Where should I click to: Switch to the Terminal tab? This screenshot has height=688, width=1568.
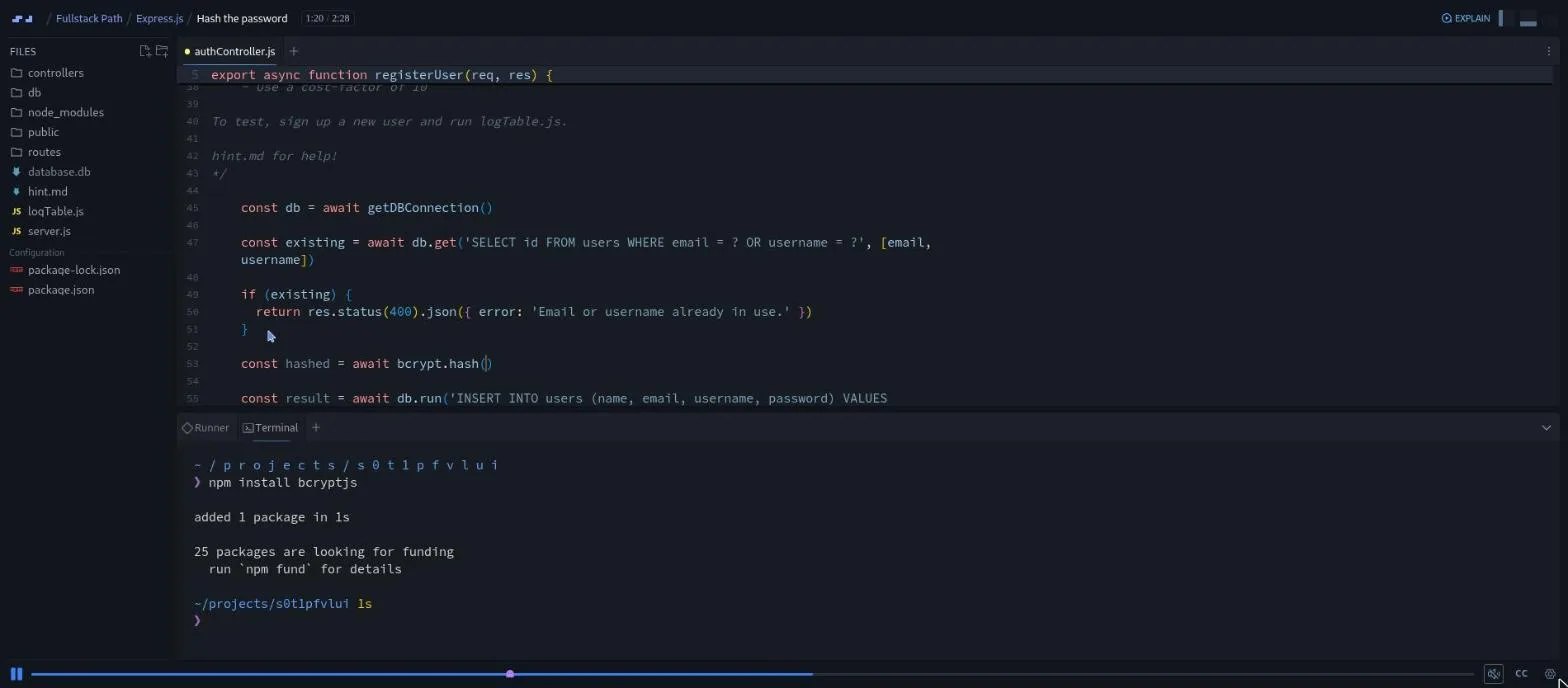(x=270, y=428)
